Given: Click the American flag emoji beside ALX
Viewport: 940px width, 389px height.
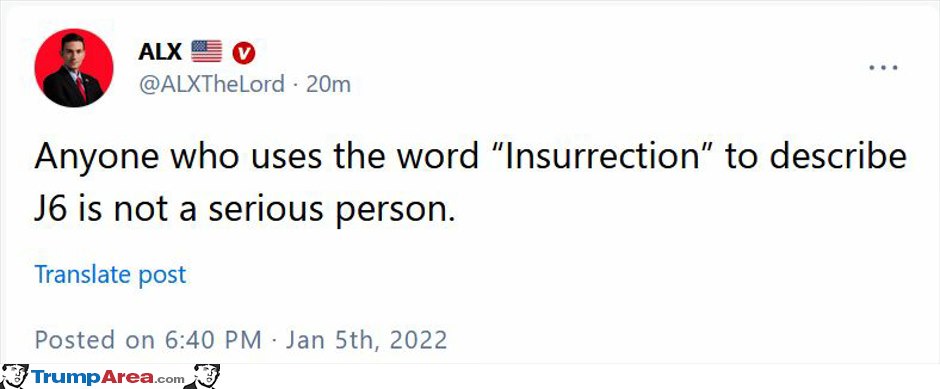Looking at the screenshot, I should tap(207, 52).
